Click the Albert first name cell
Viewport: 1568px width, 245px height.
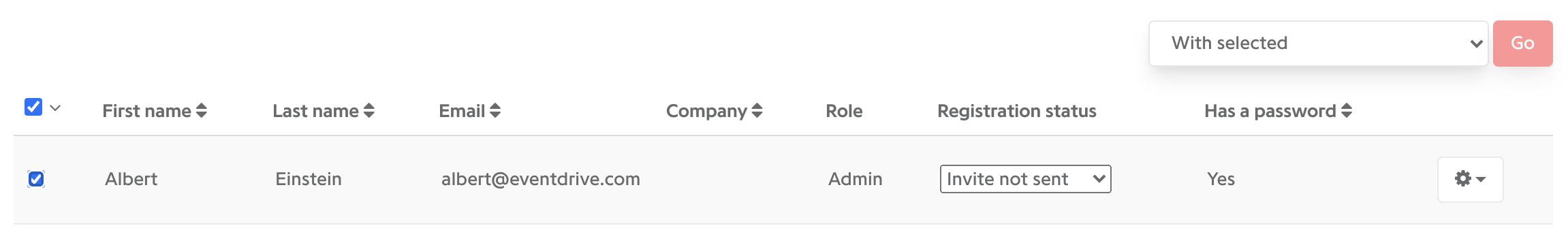[131, 179]
